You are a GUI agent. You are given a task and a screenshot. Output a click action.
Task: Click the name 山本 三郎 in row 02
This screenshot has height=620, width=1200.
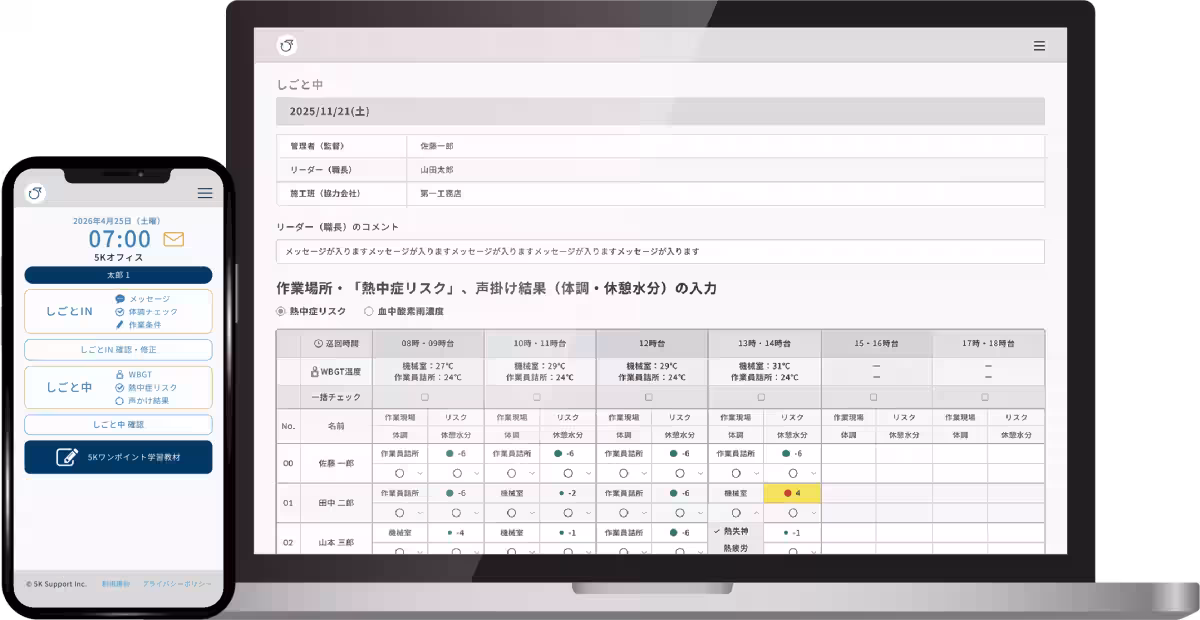[337, 542]
